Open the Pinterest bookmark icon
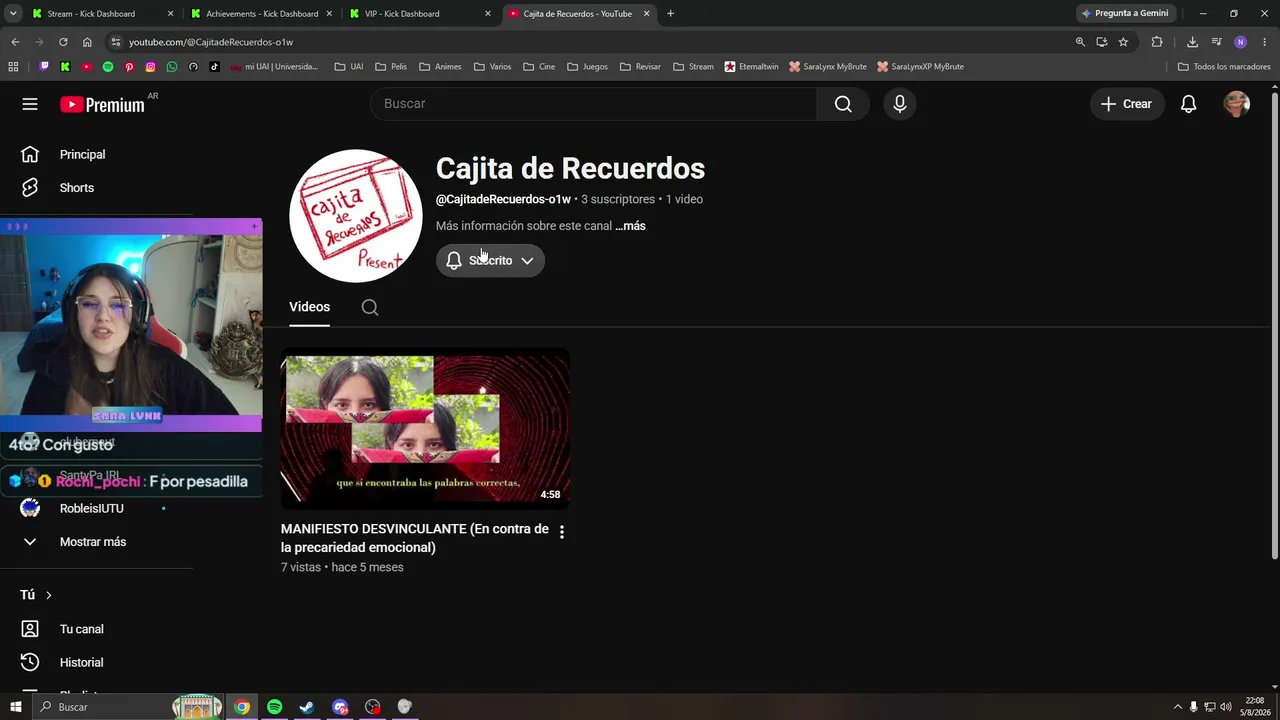The image size is (1280, 720). [x=129, y=67]
